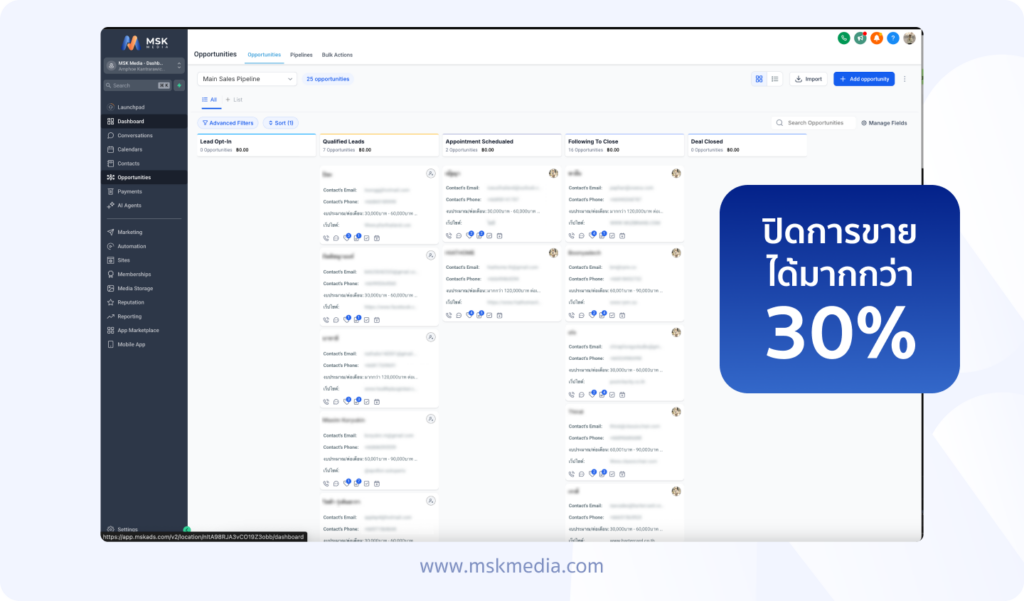Open Payments in the sidebar
Screen dimensions: 1024x601
pos(129,191)
